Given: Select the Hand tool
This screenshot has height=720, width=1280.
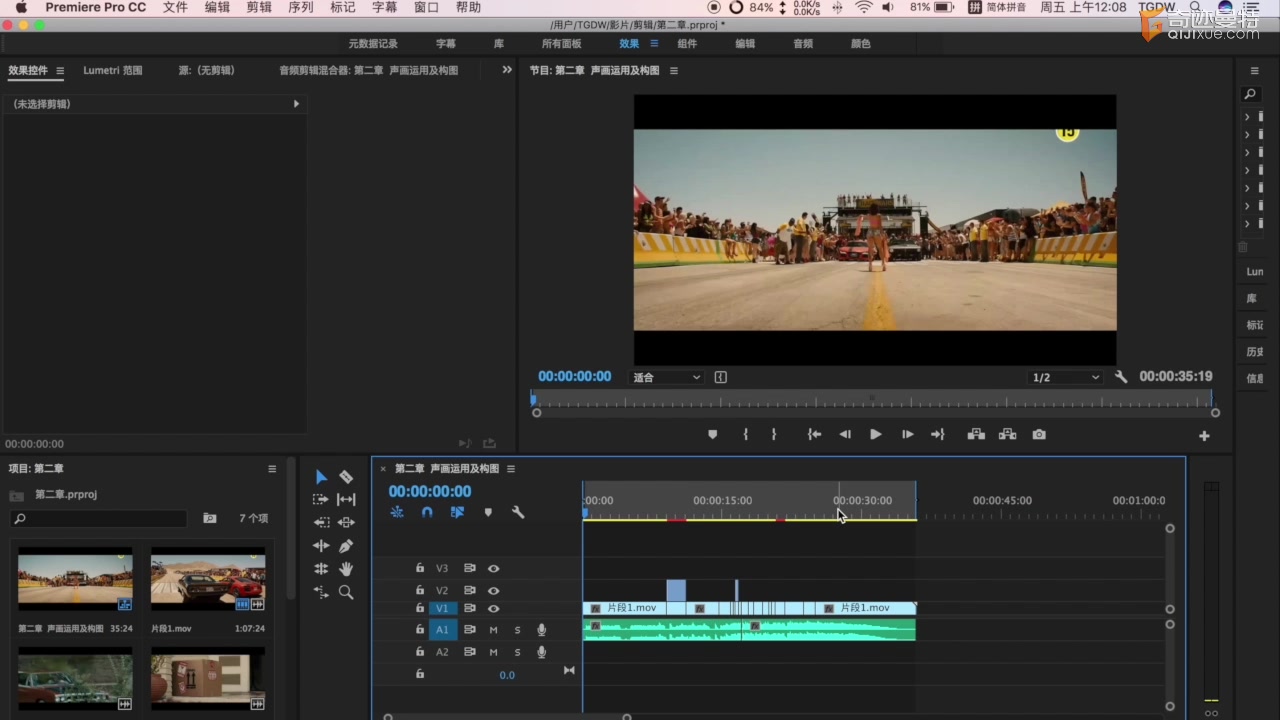Looking at the screenshot, I should [346, 569].
